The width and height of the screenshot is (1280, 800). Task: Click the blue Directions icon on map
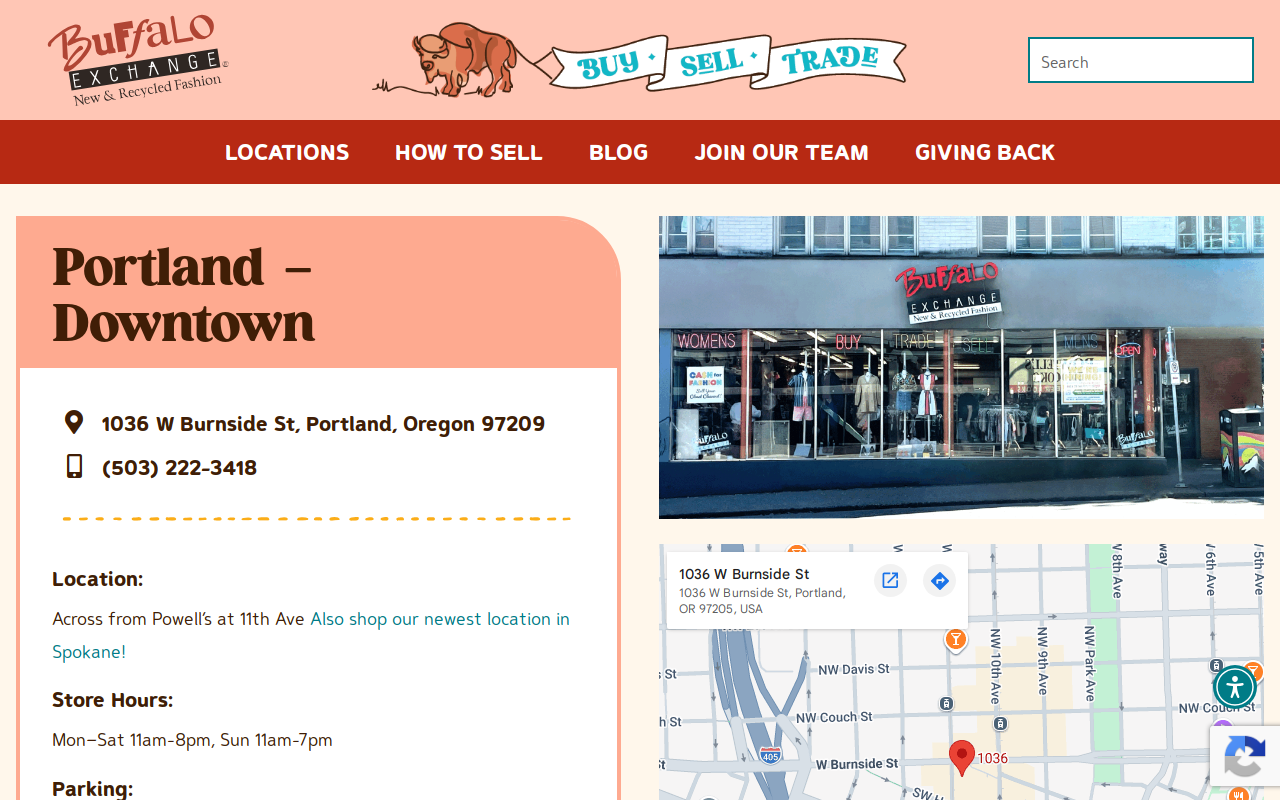click(x=939, y=580)
